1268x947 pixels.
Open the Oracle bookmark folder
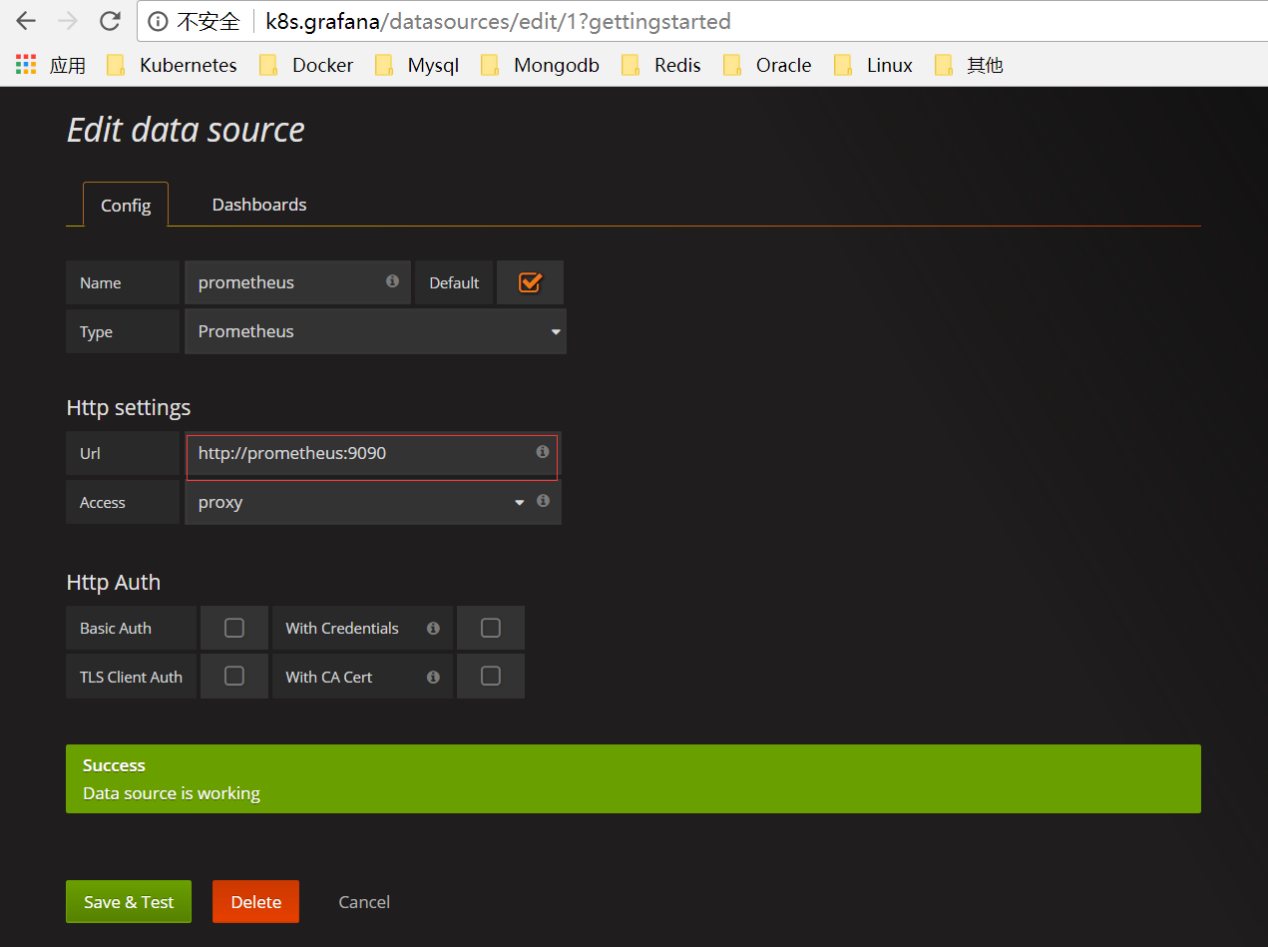pos(767,65)
